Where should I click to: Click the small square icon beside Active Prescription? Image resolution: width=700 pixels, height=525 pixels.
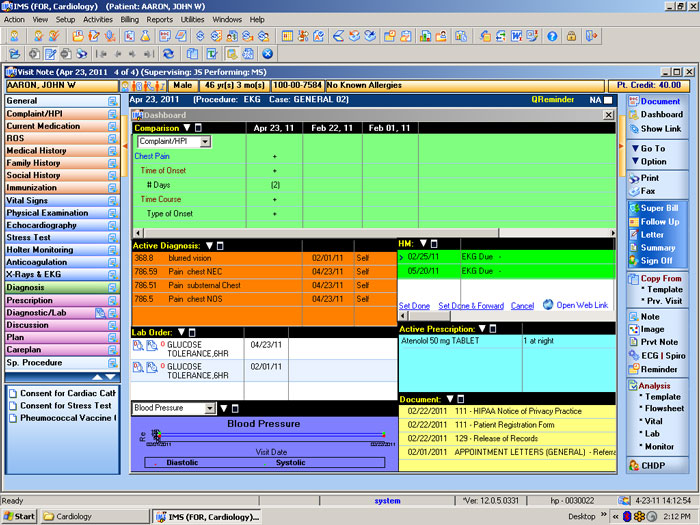(493, 329)
